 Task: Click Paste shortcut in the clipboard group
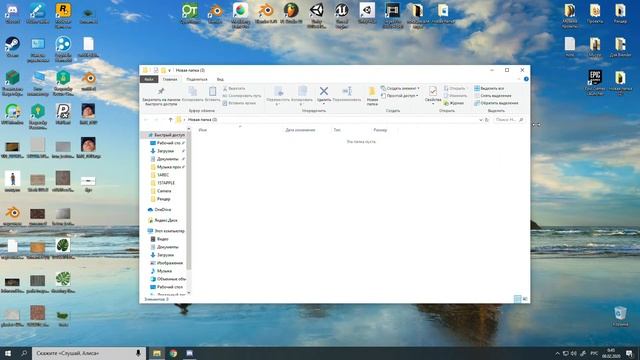(x=239, y=103)
